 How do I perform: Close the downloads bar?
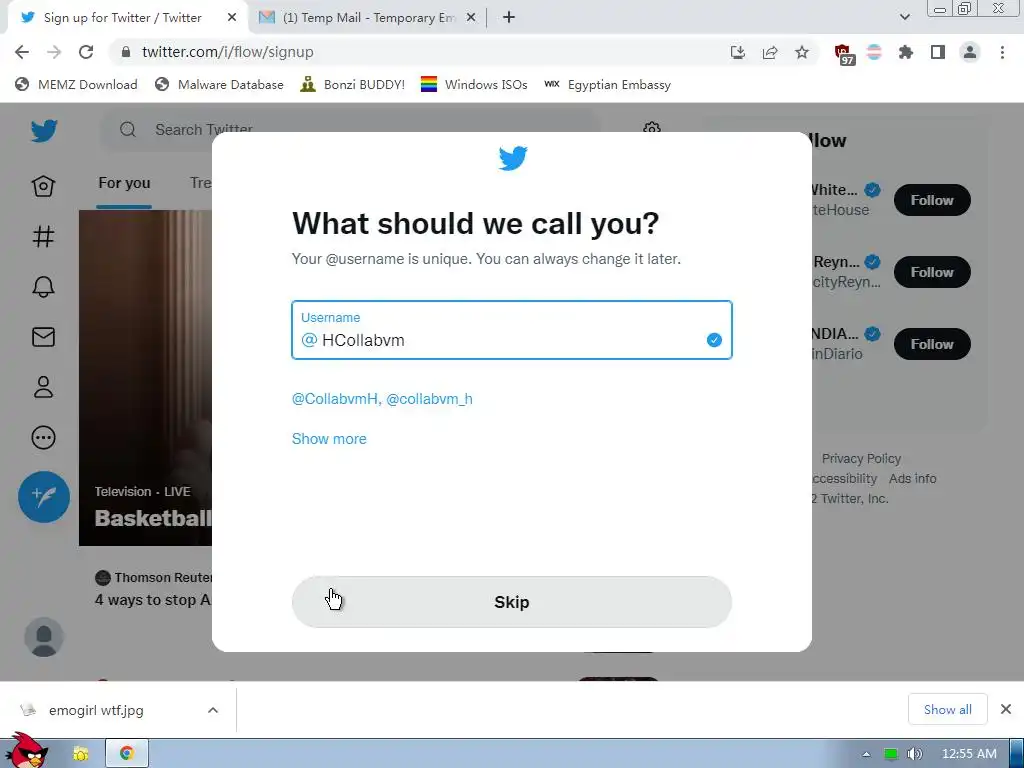pyautogui.click(x=1006, y=709)
